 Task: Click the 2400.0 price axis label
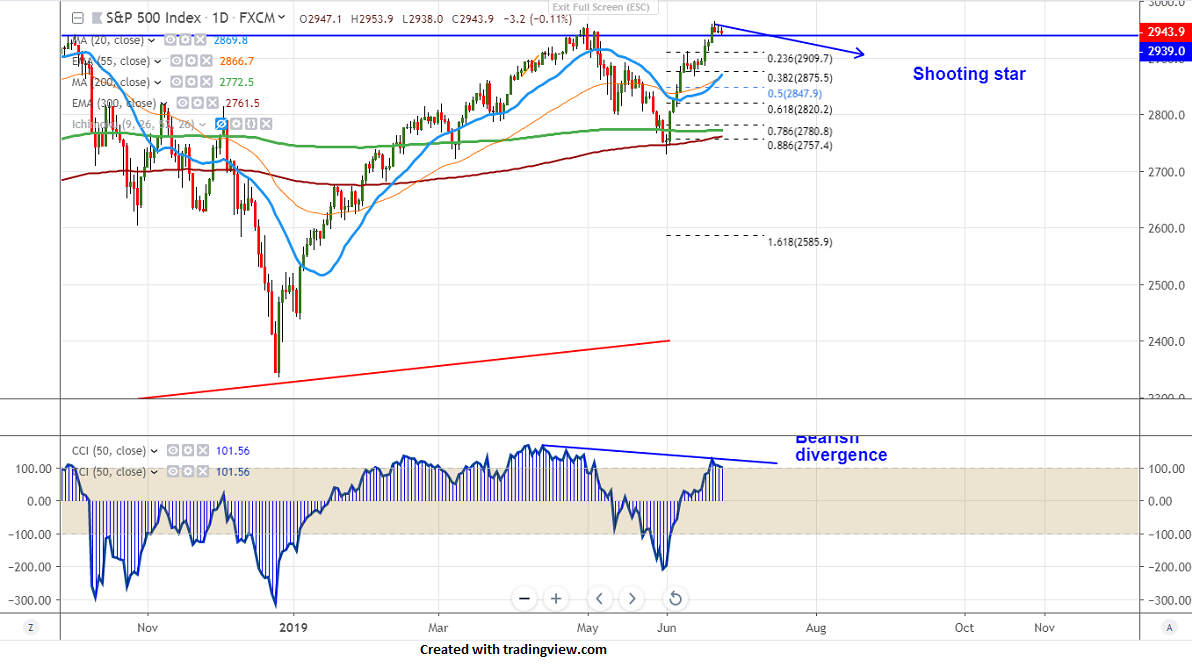click(x=1165, y=342)
